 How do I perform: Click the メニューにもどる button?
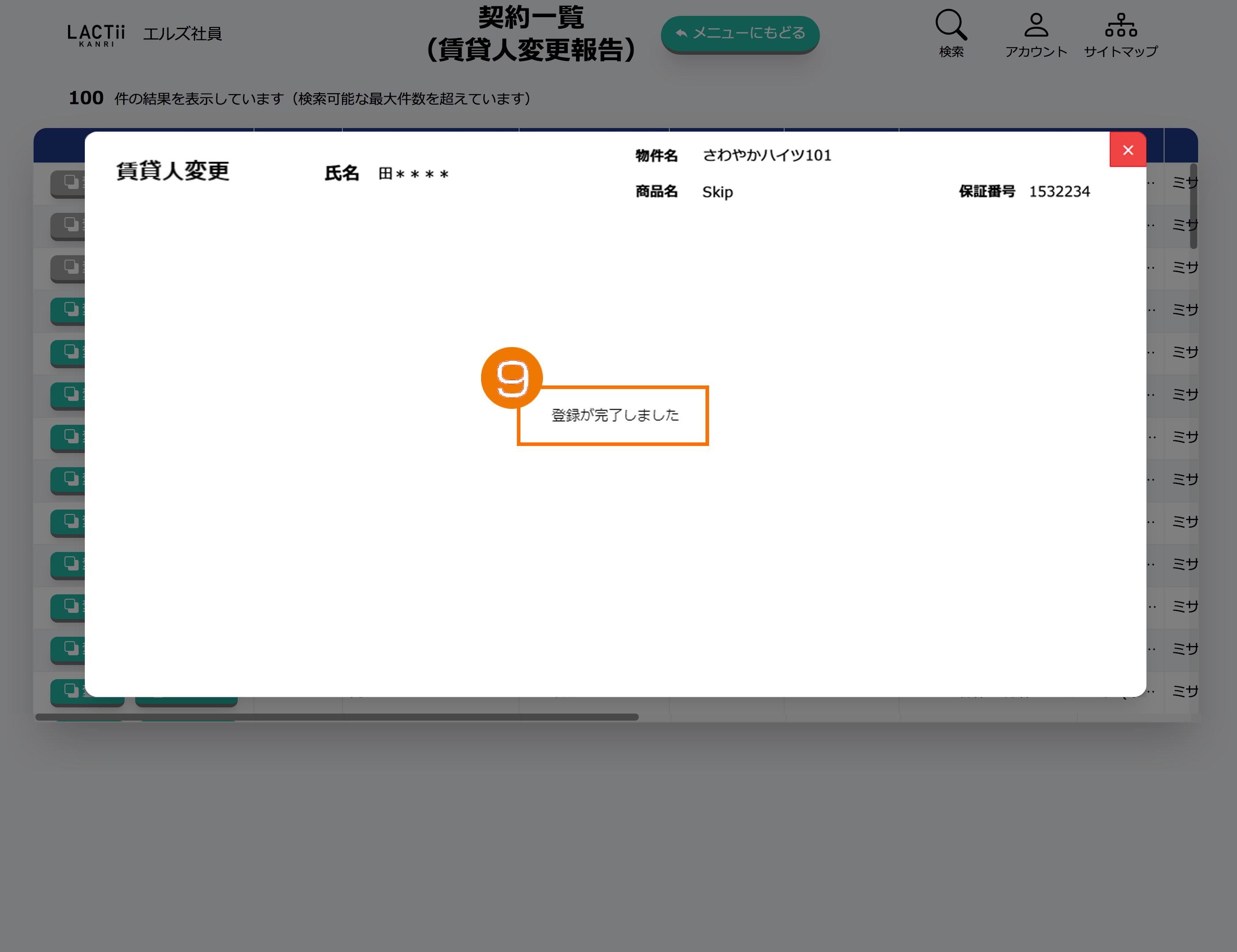[740, 34]
